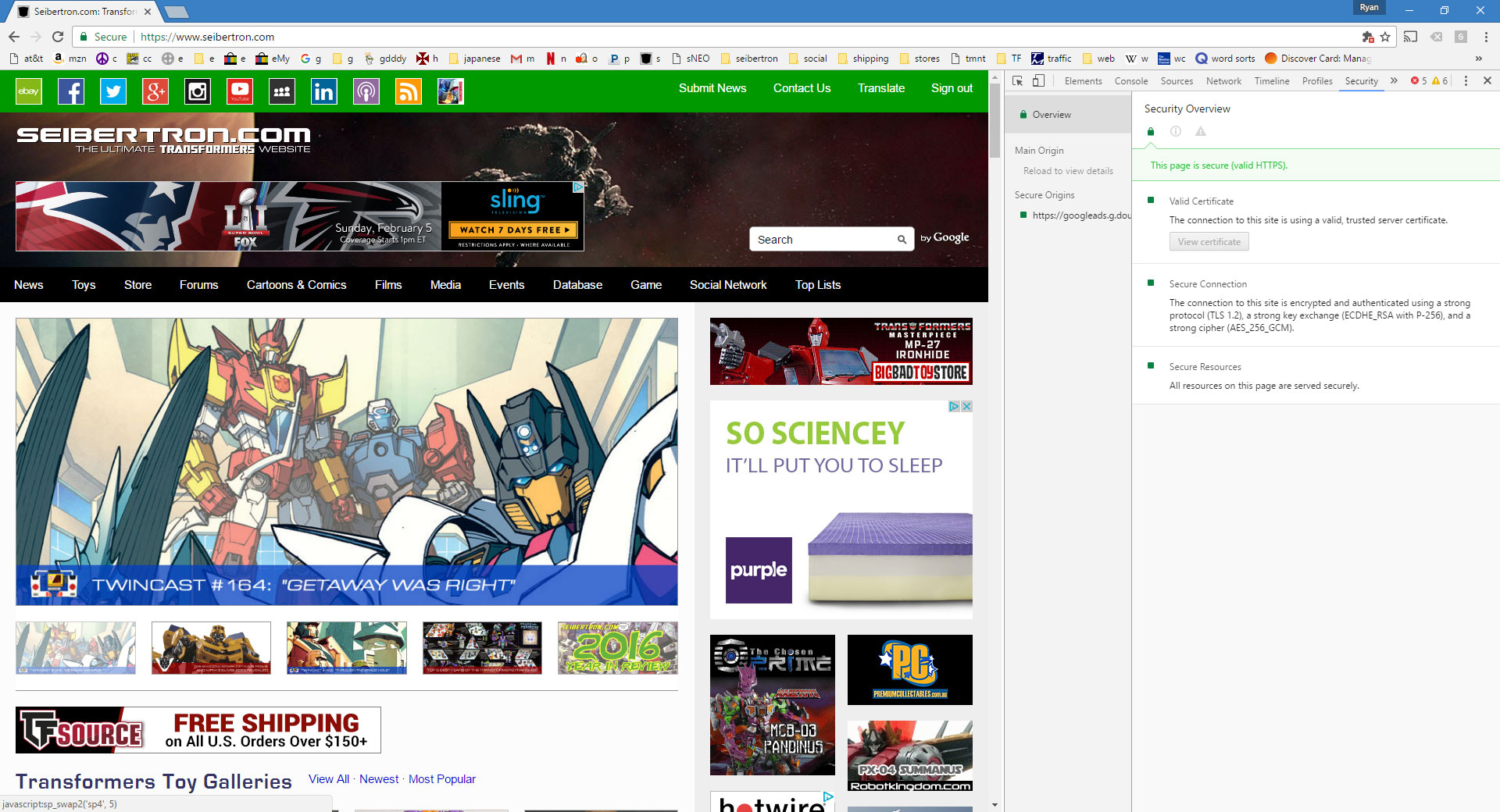Expand more DevTools tabs chevron
Image resolution: width=1500 pixels, height=812 pixels.
click(1394, 81)
